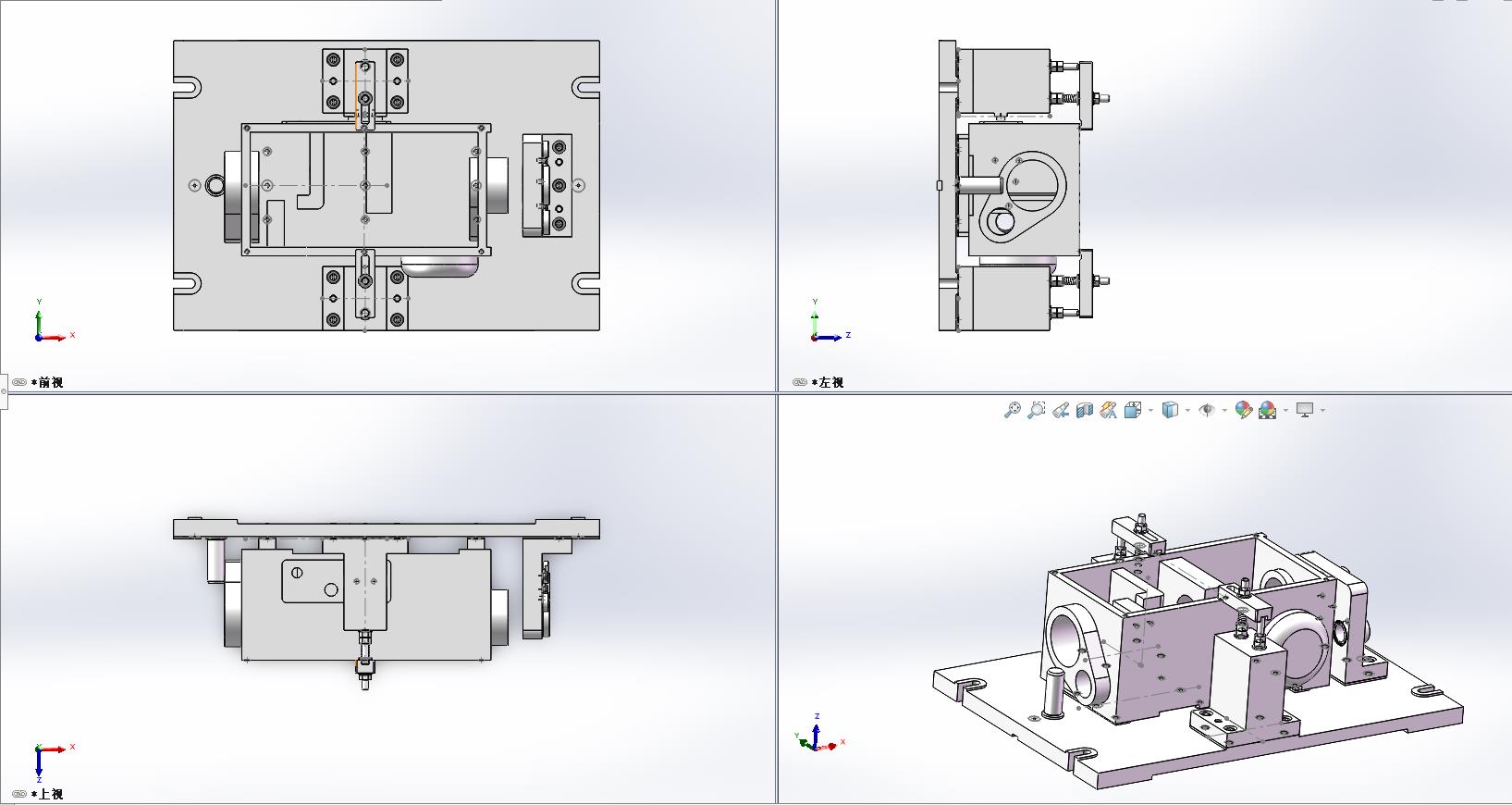
Task: Click the link icon beside *上视
Action: 19,794
